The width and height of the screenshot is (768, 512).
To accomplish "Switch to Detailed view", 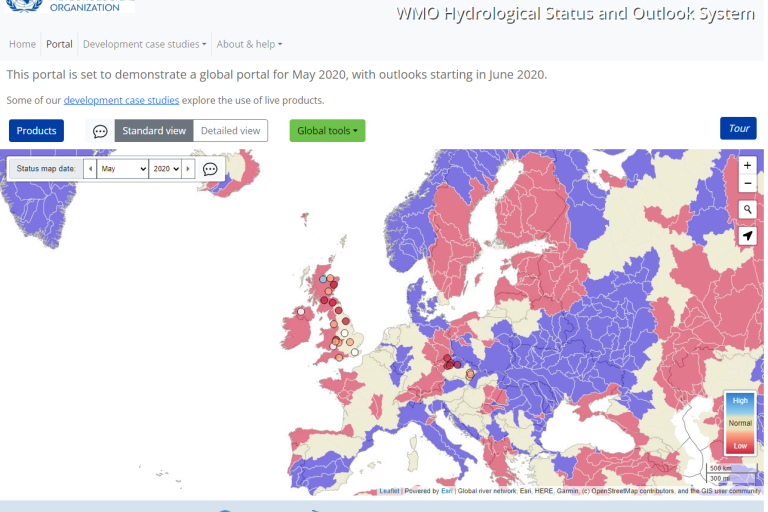I will [x=230, y=131].
